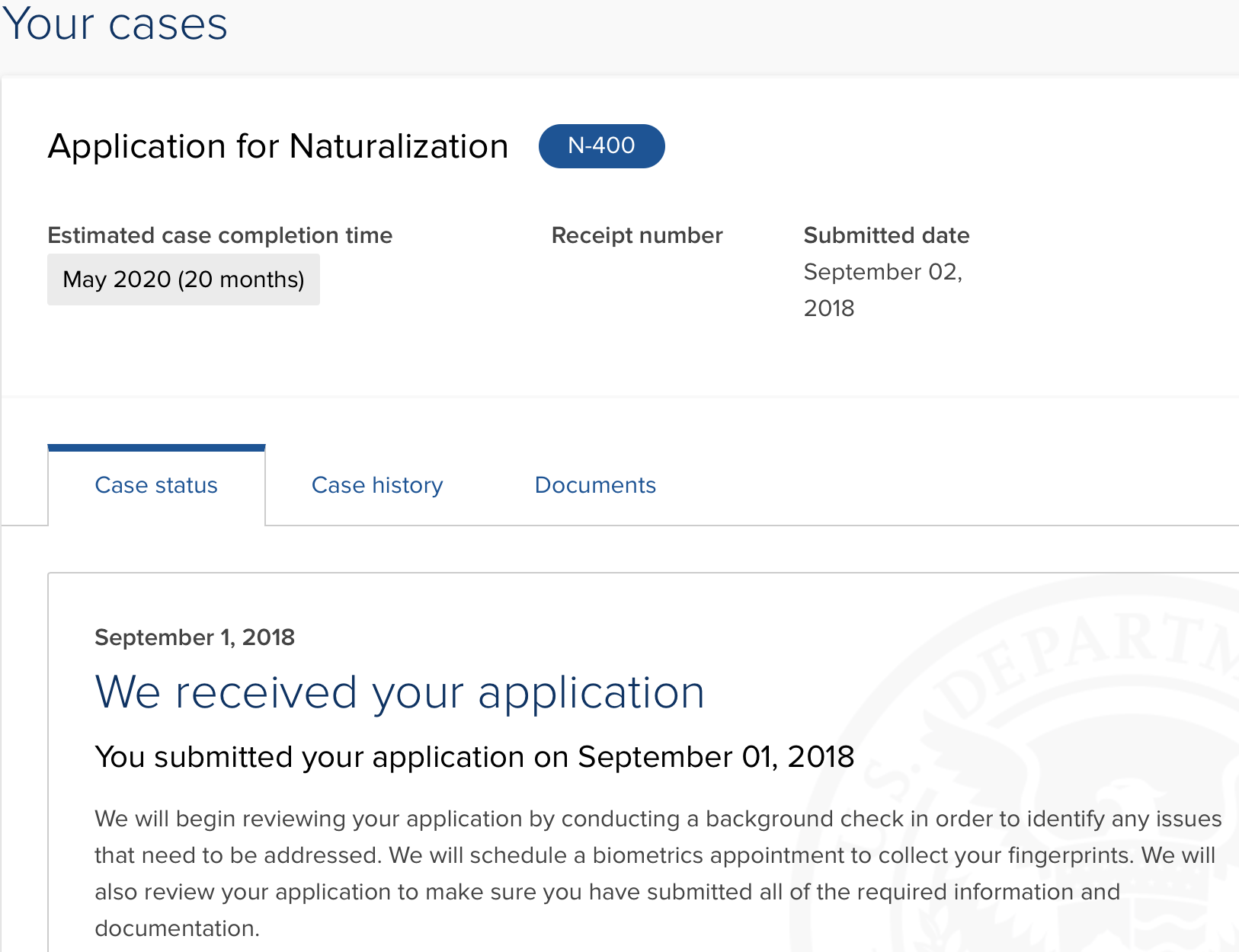Click the Receipt number label

pyautogui.click(x=637, y=235)
